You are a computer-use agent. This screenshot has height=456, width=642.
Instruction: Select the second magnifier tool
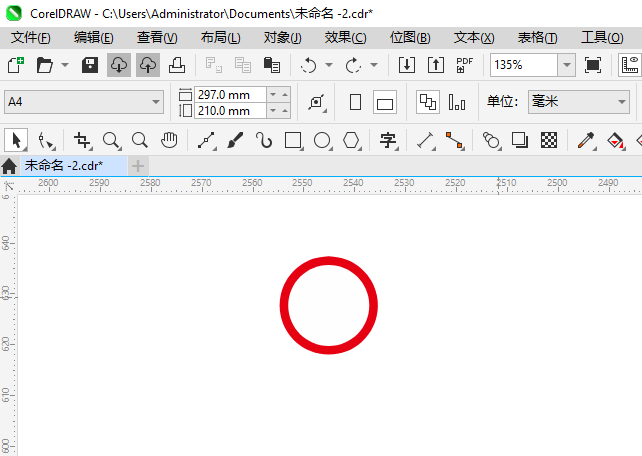[x=140, y=140]
